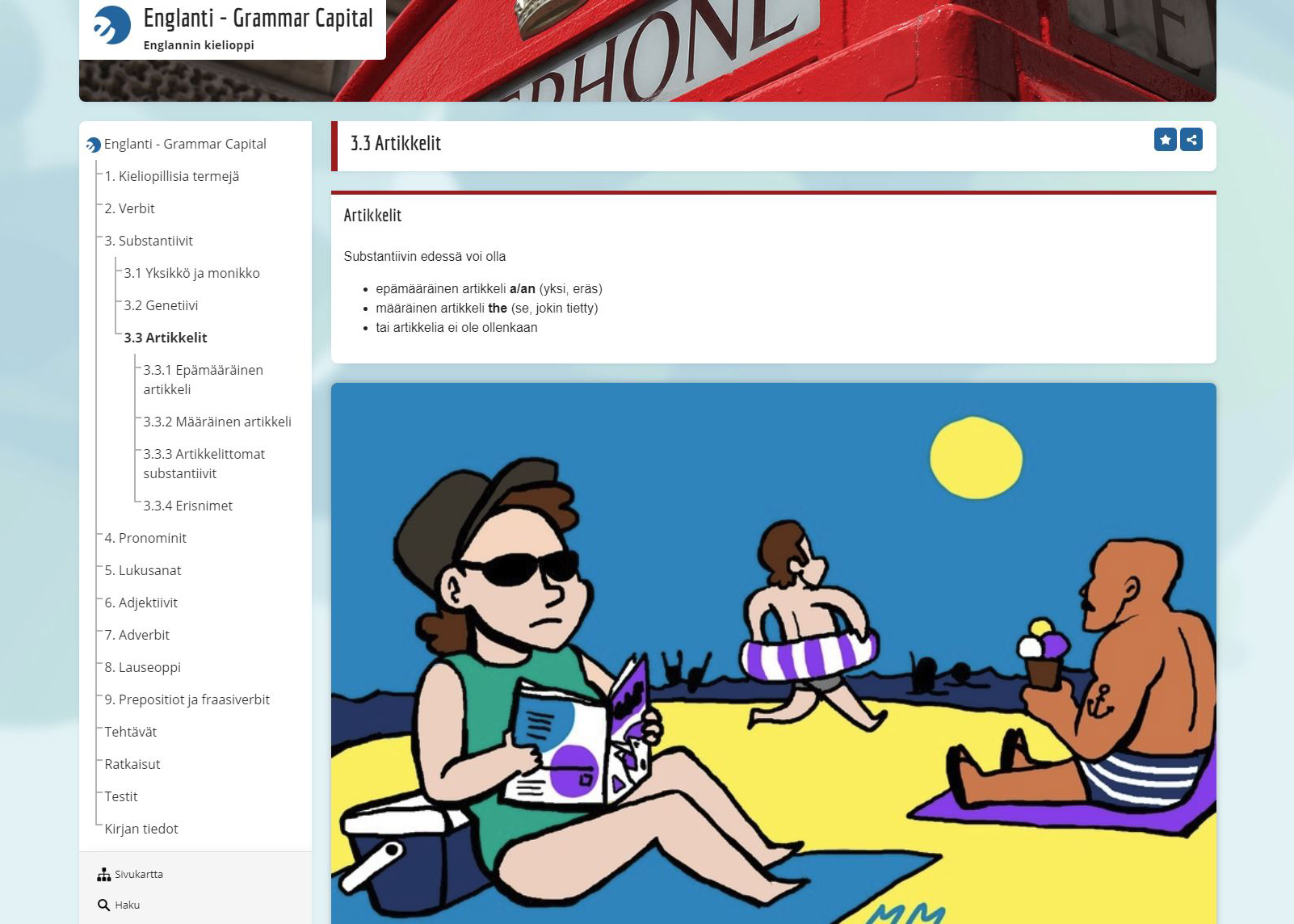Click the share icon button

tap(1191, 140)
